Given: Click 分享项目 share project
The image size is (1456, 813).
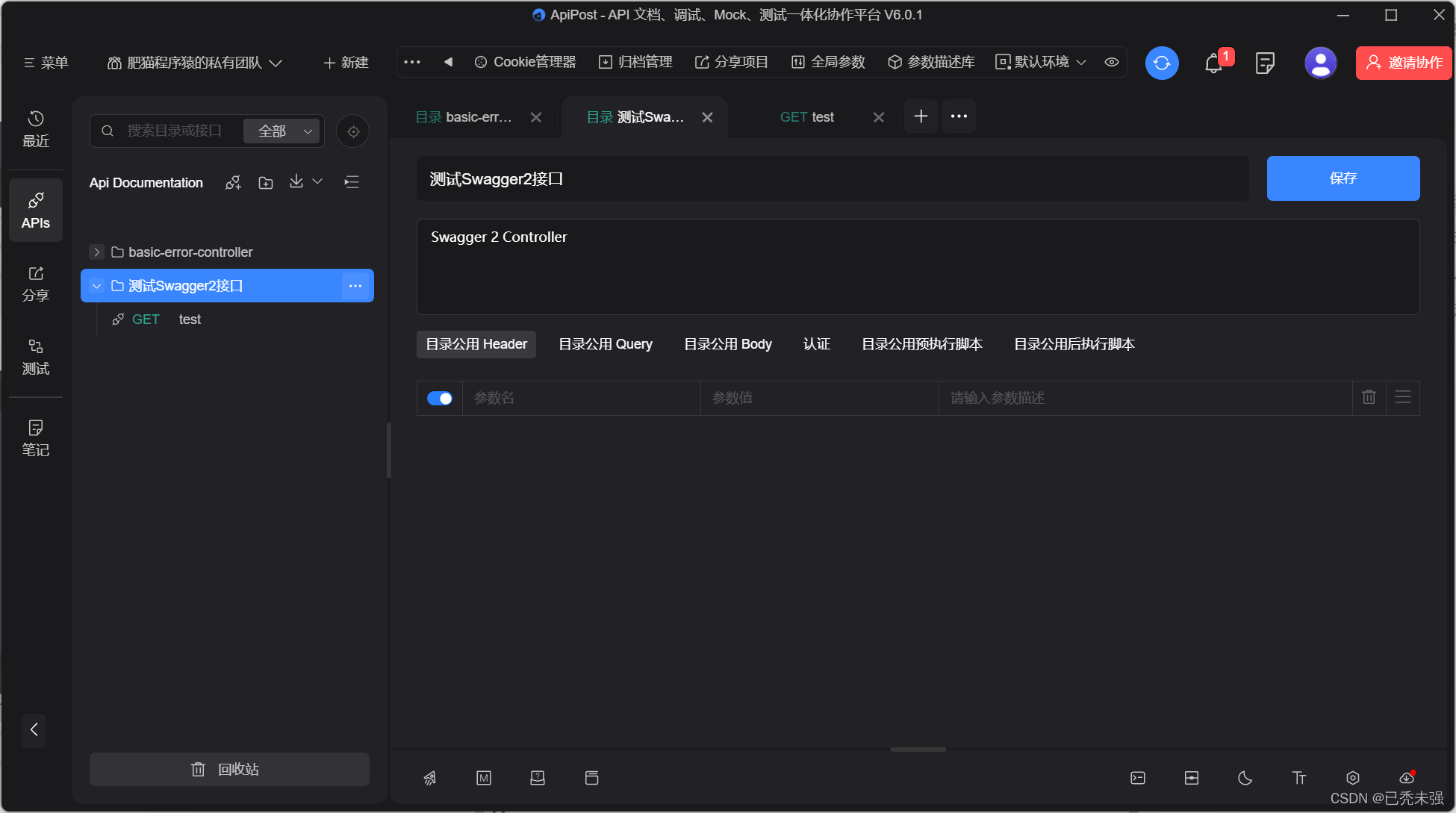Looking at the screenshot, I should tap(732, 62).
